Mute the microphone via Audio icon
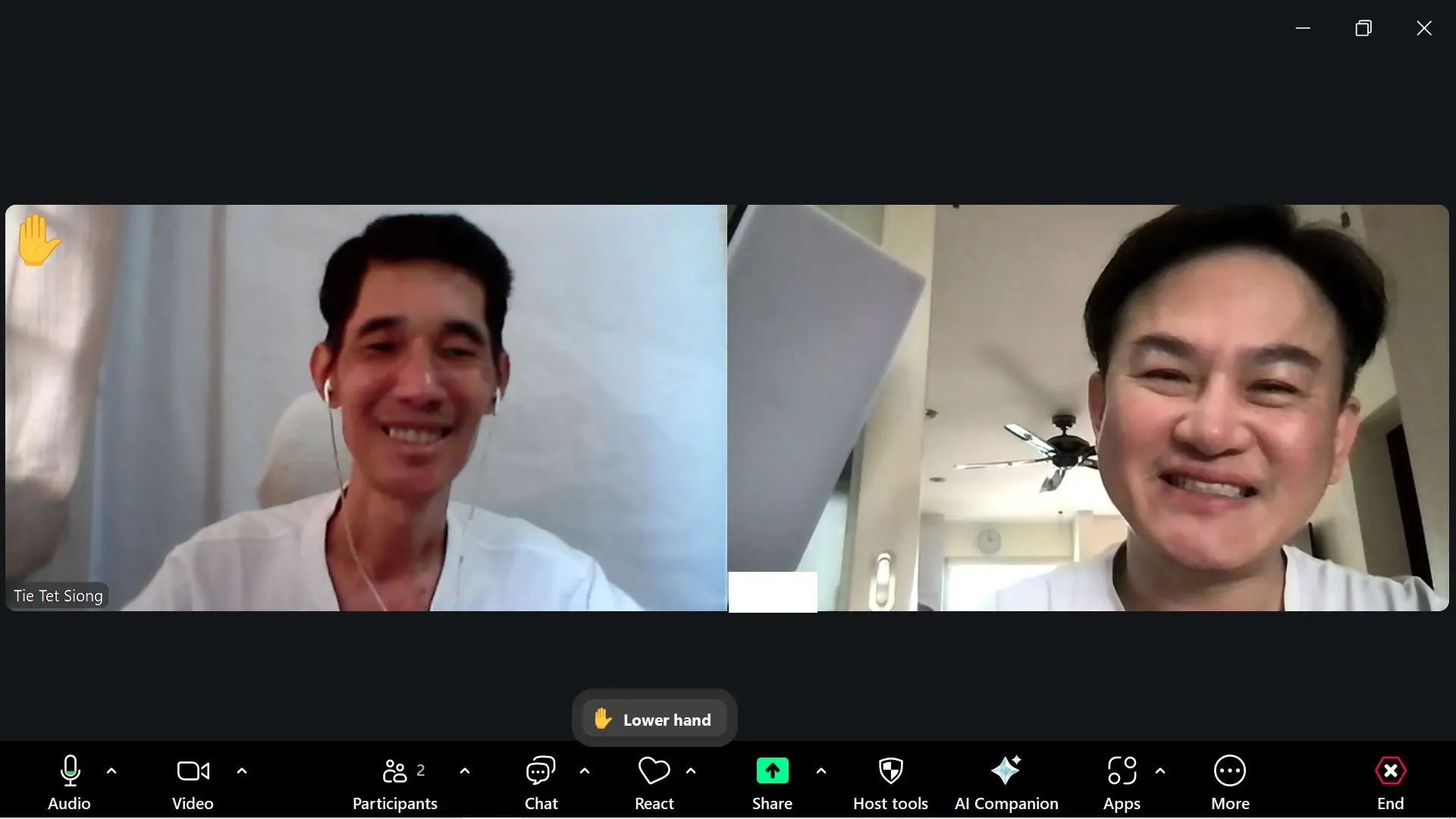1456x819 pixels. [x=70, y=771]
